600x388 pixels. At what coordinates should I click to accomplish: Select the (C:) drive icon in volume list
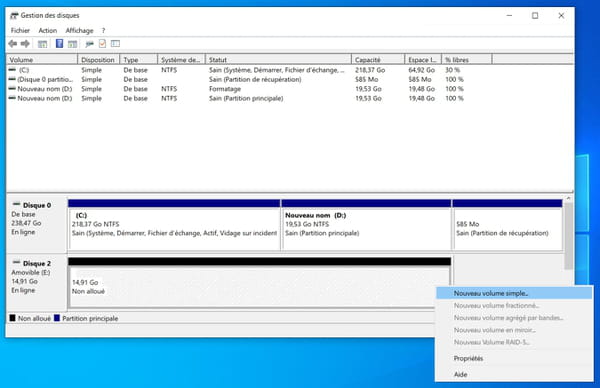(12, 70)
